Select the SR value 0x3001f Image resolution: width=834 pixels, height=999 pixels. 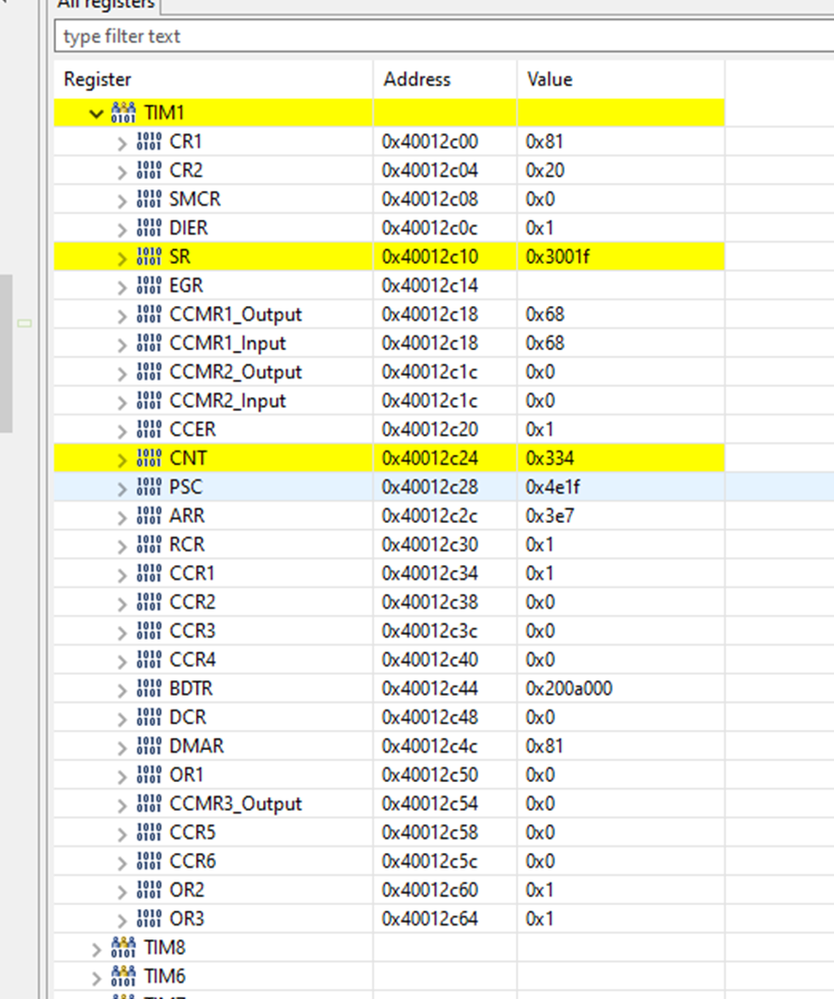[x=557, y=257]
